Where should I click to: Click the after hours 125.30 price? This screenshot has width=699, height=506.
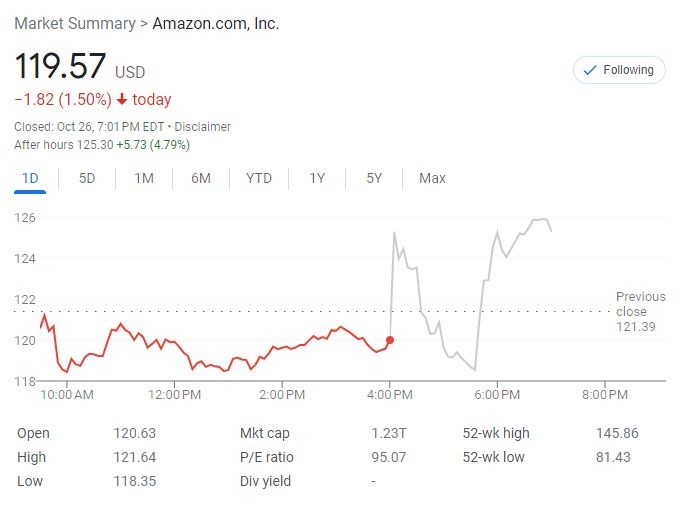click(x=94, y=145)
